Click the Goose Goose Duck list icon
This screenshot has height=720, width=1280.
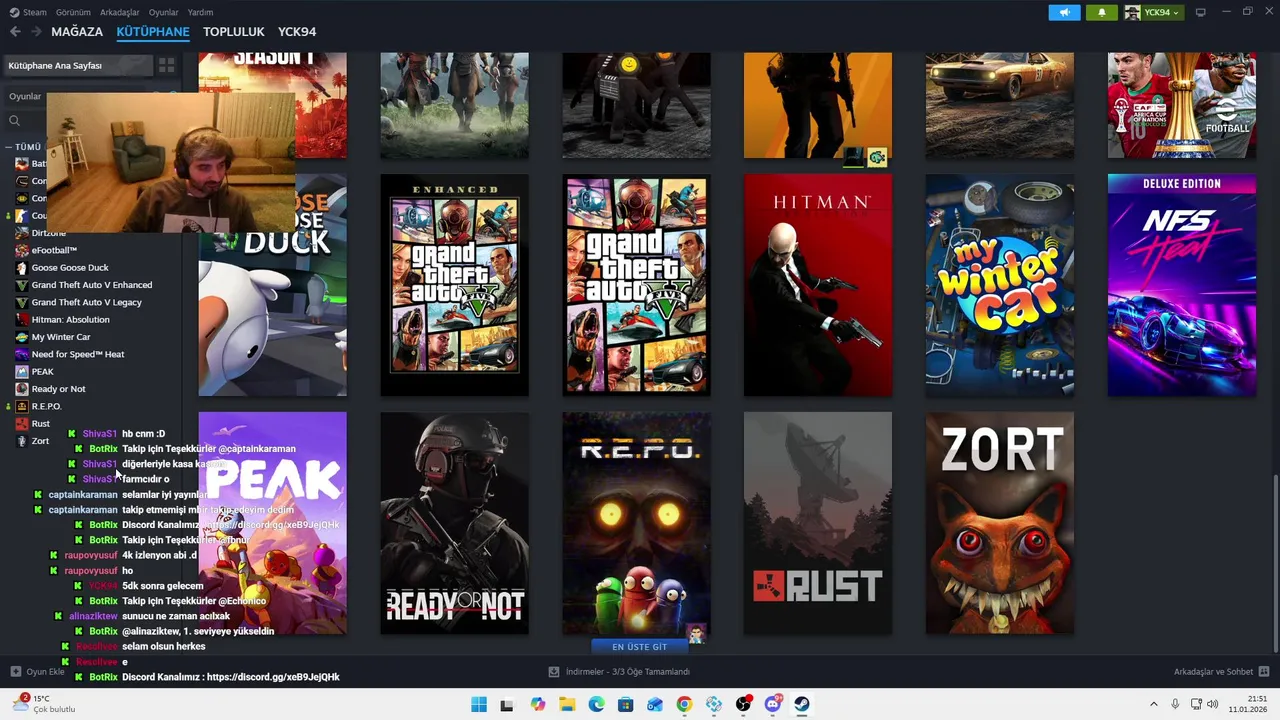(22, 268)
